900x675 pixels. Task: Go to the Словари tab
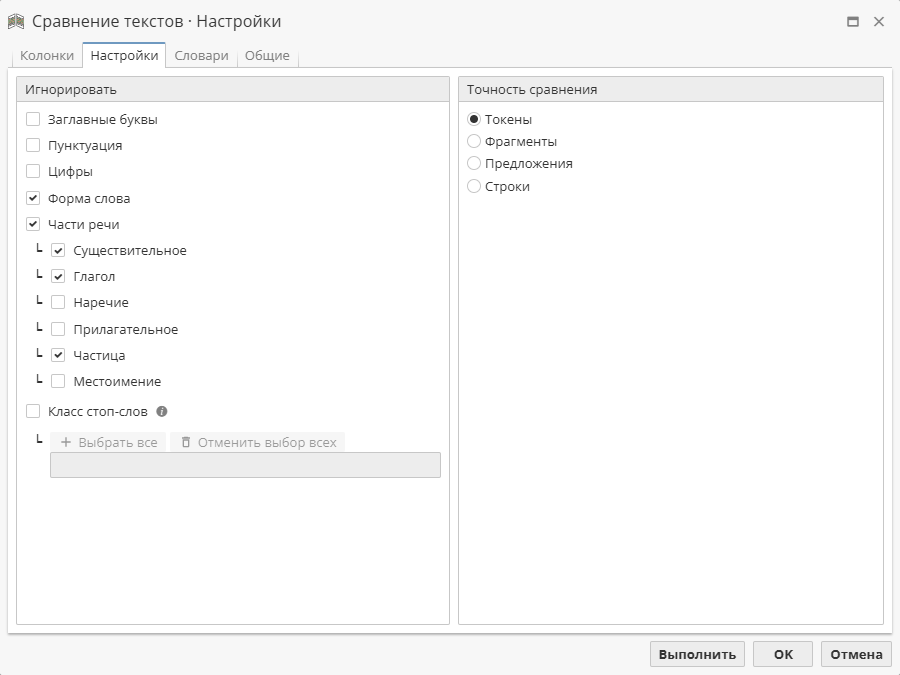tap(201, 56)
